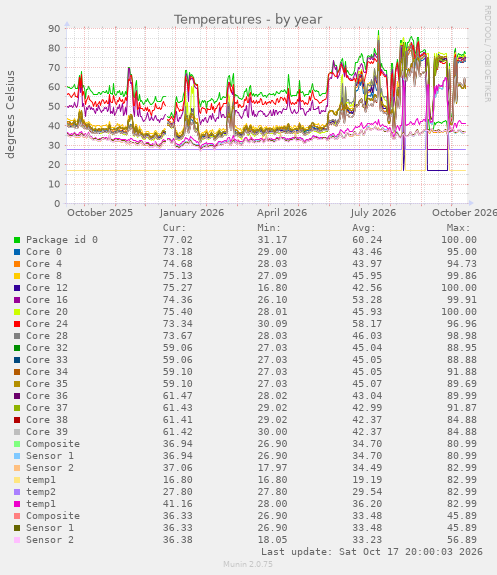The height and width of the screenshot is (575, 497).
Task: Click the dark green Core 32 swatch
Action: pos(17,348)
